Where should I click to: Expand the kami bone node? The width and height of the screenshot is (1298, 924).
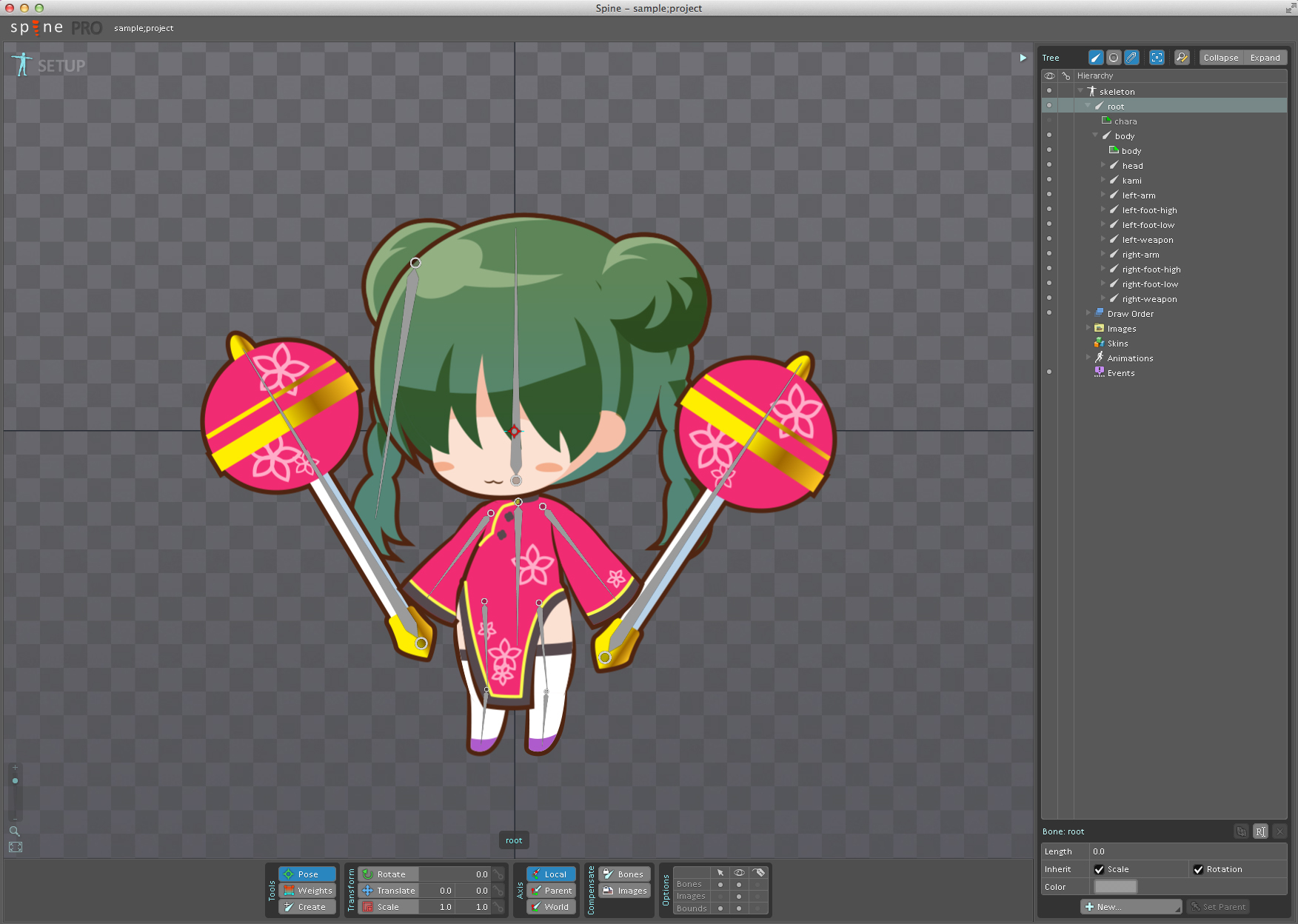coord(1103,180)
